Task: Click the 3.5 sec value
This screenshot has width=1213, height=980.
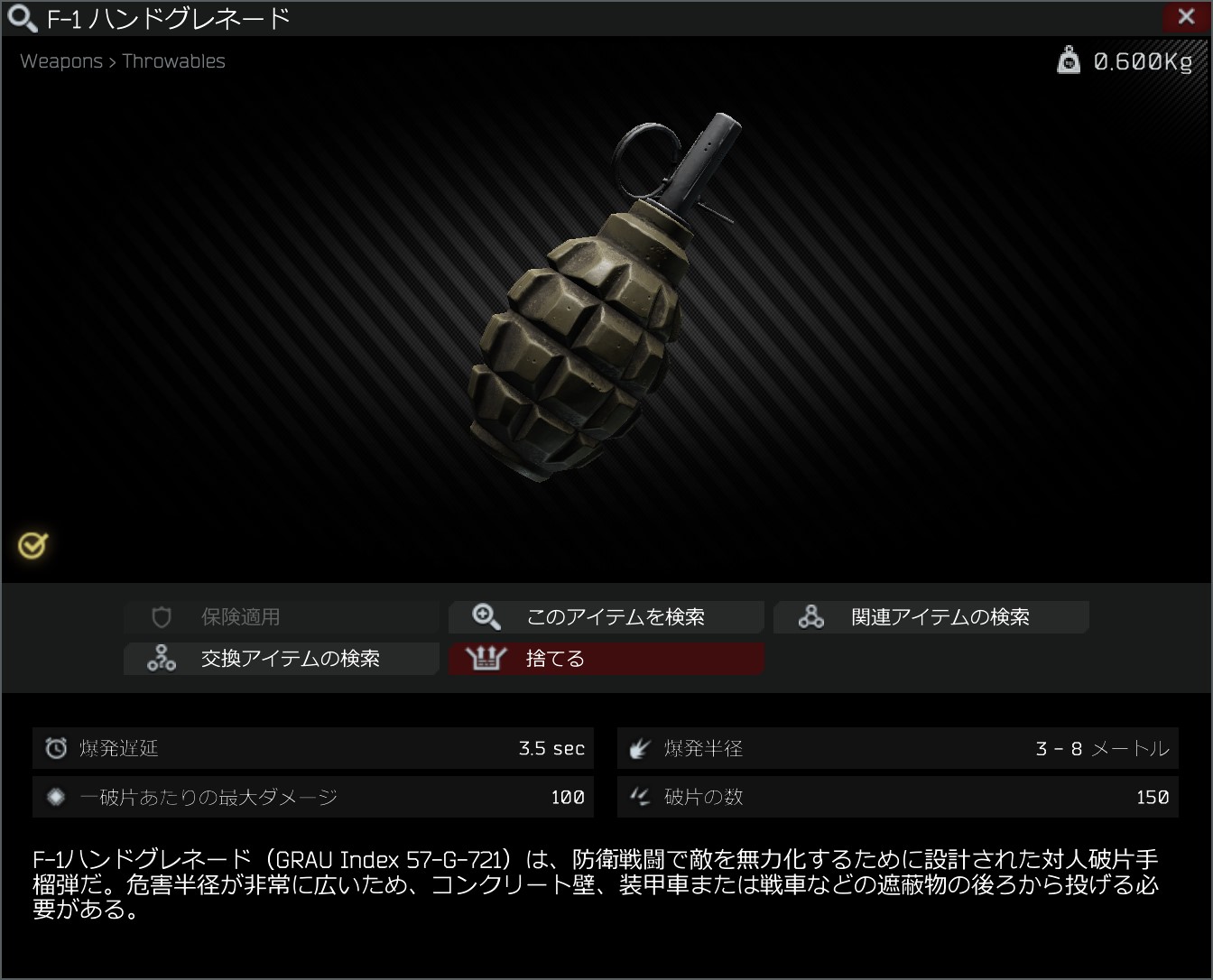Action: pos(551,748)
